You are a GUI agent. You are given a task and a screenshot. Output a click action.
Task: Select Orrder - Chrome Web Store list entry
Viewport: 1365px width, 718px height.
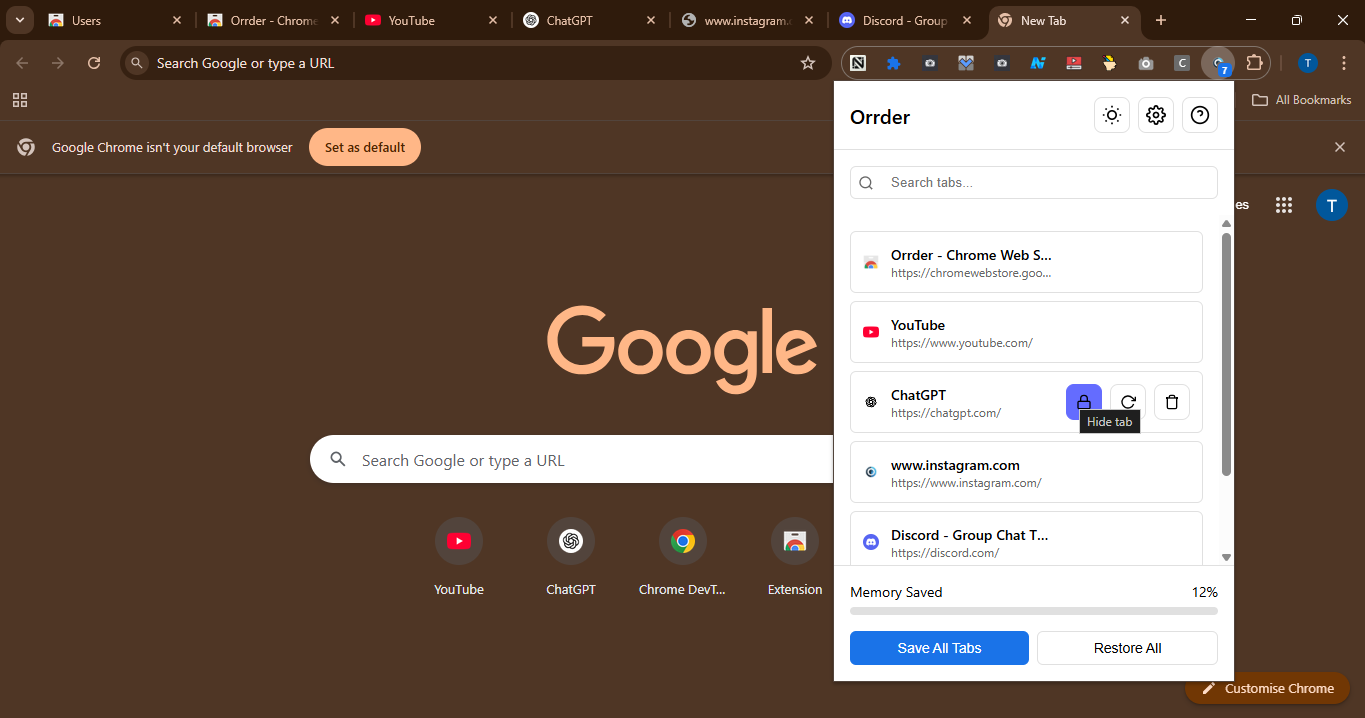[x=1026, y=262]
